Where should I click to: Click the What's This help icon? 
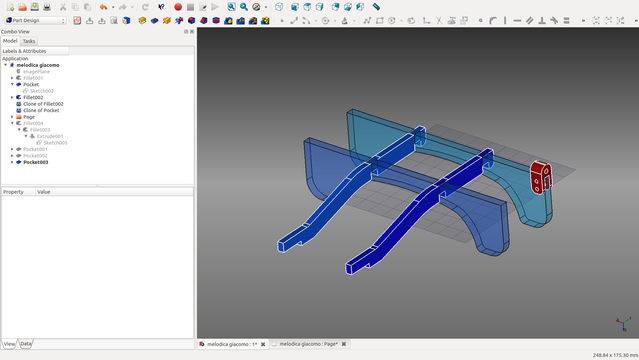[x=161, y=7]
